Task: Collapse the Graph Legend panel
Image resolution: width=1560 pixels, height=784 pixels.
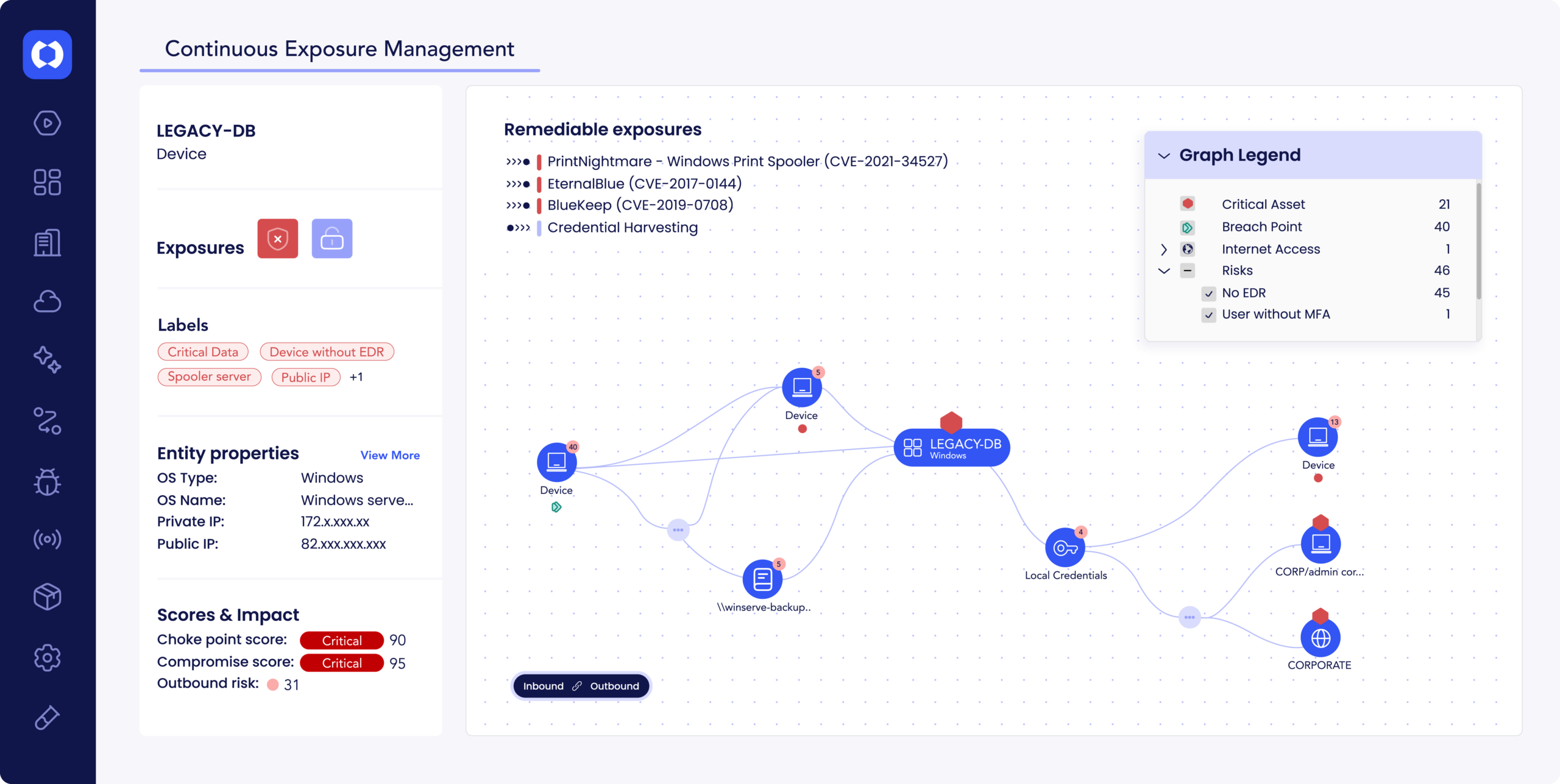Action: (1164, 156)
